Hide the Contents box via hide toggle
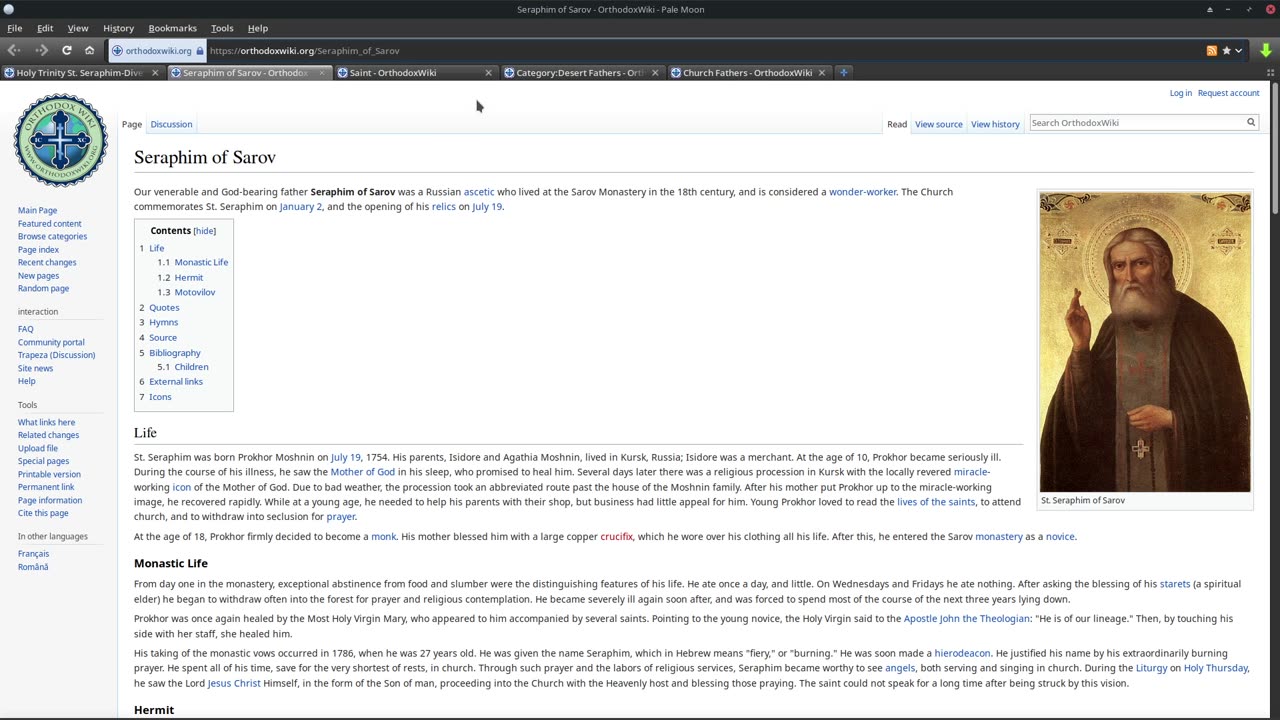 204,231
